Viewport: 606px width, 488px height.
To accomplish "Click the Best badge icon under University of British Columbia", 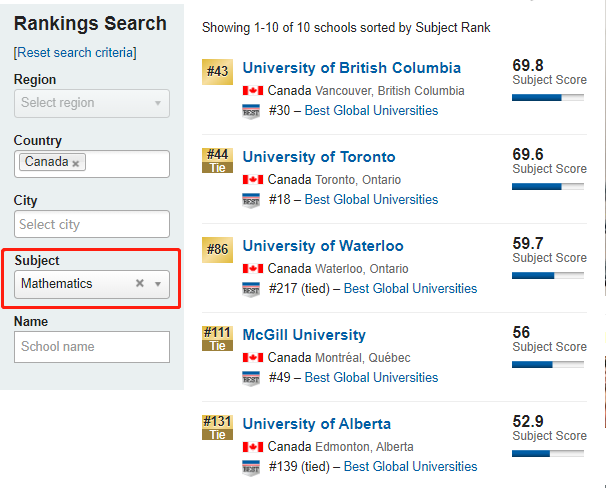I will (252, 111).
